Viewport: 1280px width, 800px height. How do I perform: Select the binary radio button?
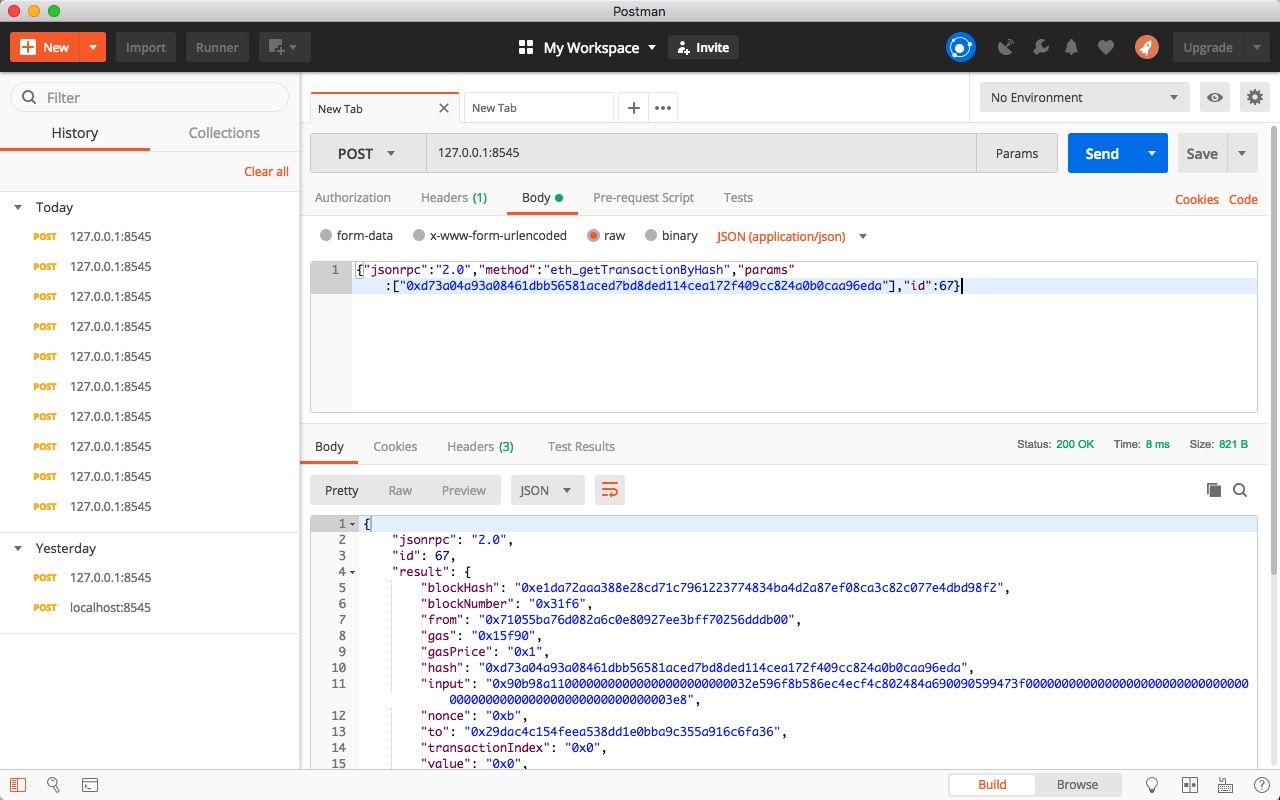[651, 236]
